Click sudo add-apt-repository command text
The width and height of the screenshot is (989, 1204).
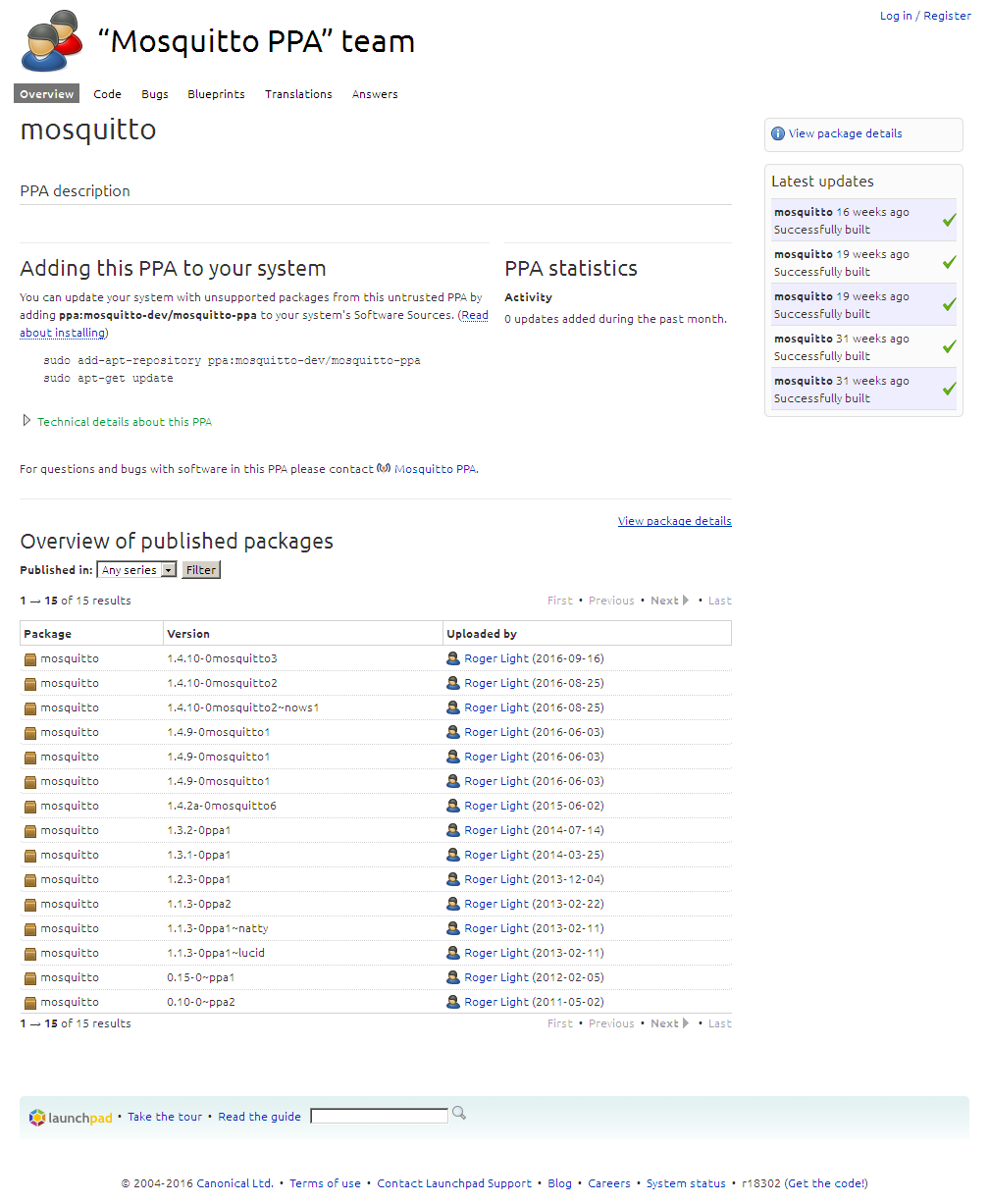point(232,360)
